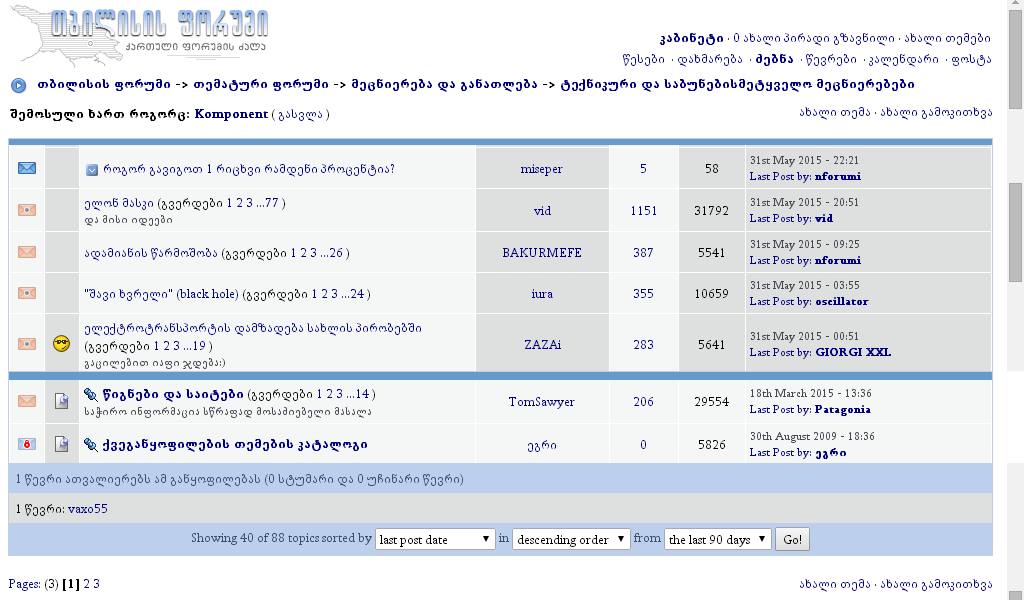Click the 1151 replies count for ელონ მასკი
The image size is (1024, 600).
point(643,211)
